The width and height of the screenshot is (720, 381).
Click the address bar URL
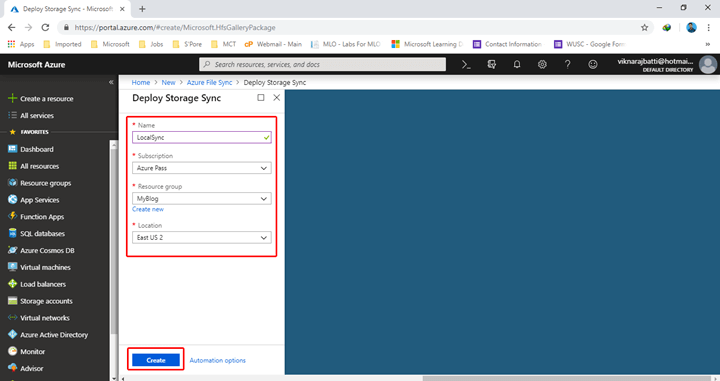coord(175,28)
